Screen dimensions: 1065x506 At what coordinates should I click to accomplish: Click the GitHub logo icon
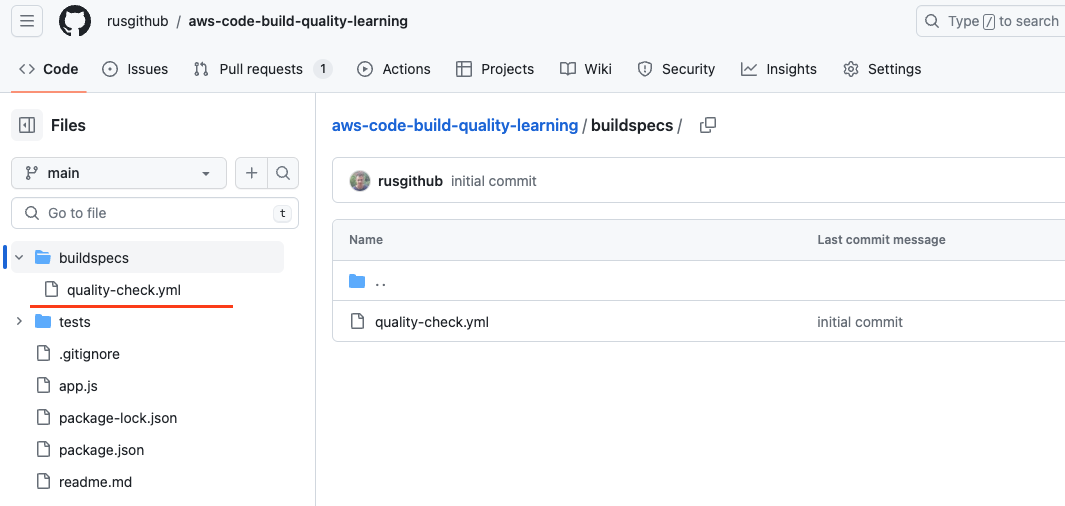[x=75, y=21]
